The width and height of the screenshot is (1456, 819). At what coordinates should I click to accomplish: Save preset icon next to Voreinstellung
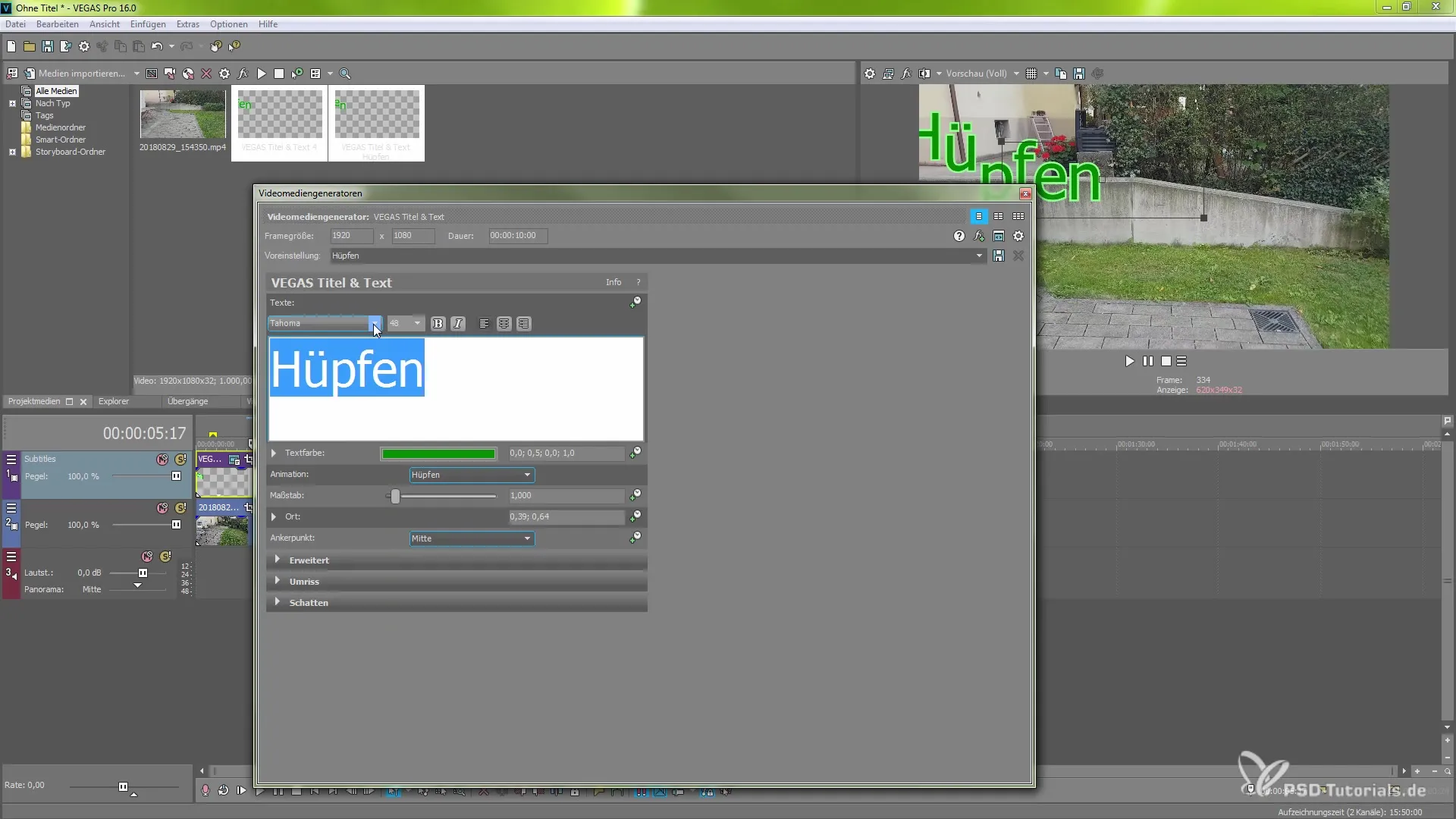tap(999, 256)
